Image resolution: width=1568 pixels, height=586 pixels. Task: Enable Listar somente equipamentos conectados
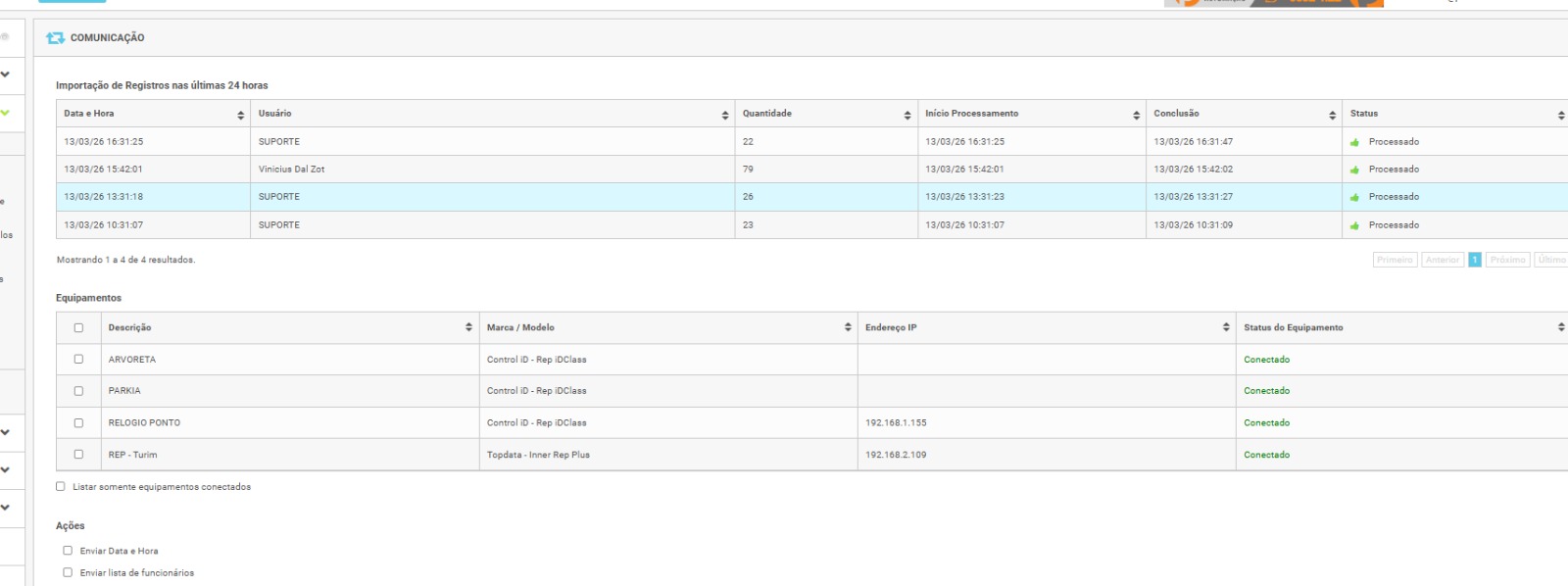[61, 487]
